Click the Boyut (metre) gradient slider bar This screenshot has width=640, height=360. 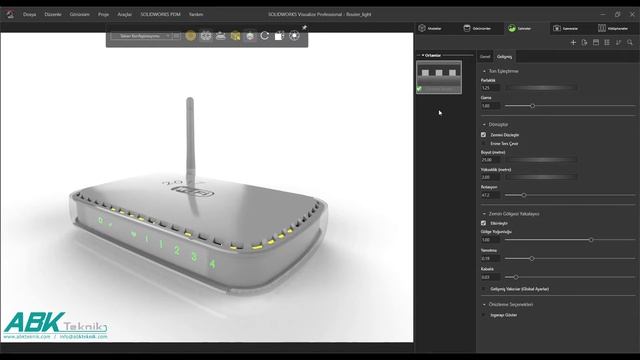click(x=541, y=160)
